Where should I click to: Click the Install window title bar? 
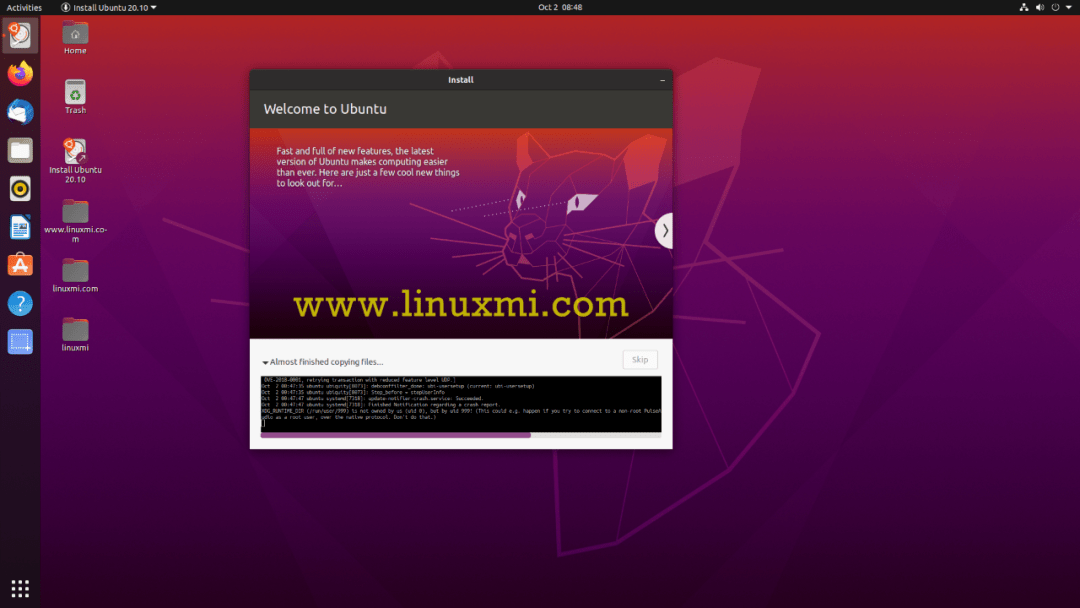pos(461,80)
